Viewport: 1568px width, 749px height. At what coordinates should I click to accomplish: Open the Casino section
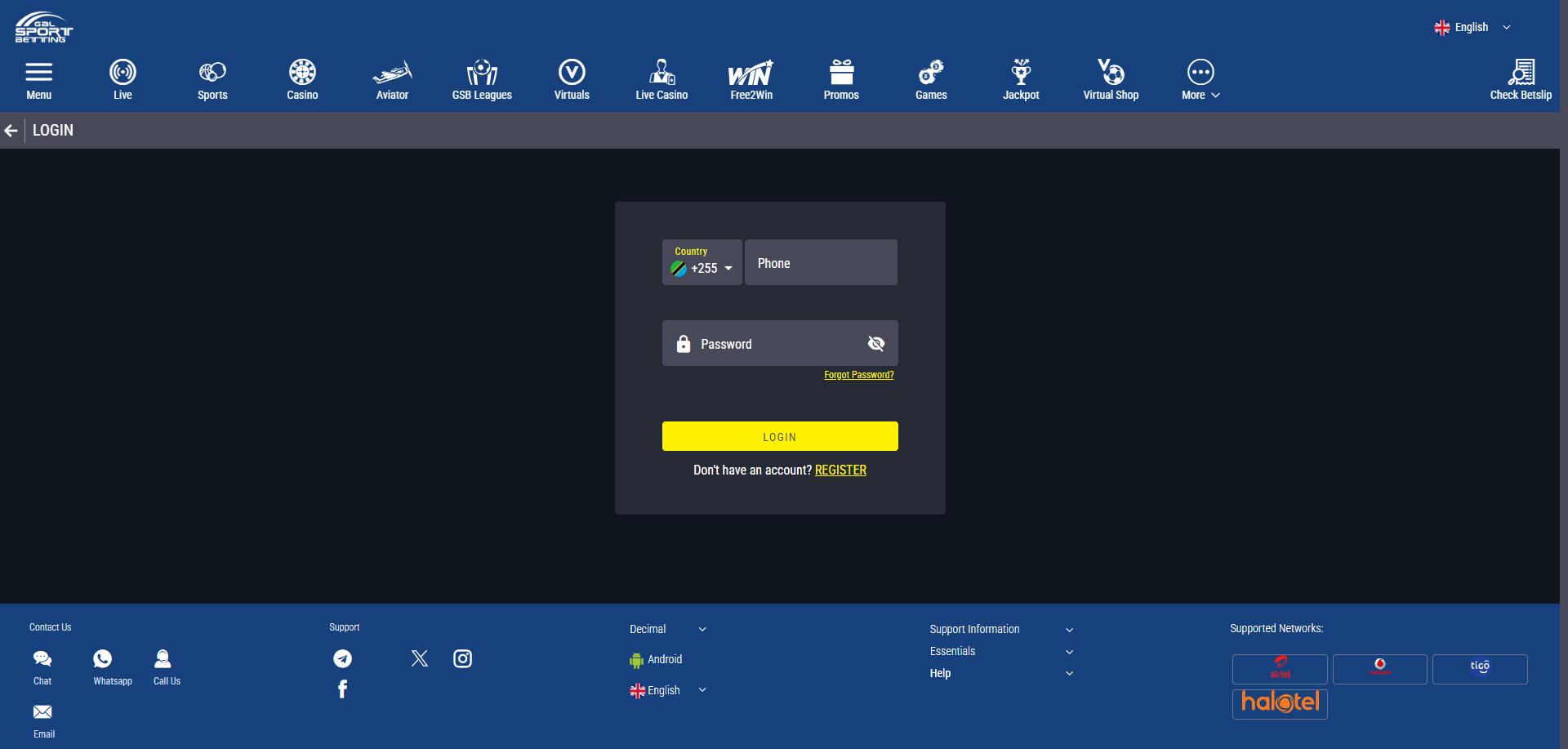[x=302, y=78]
